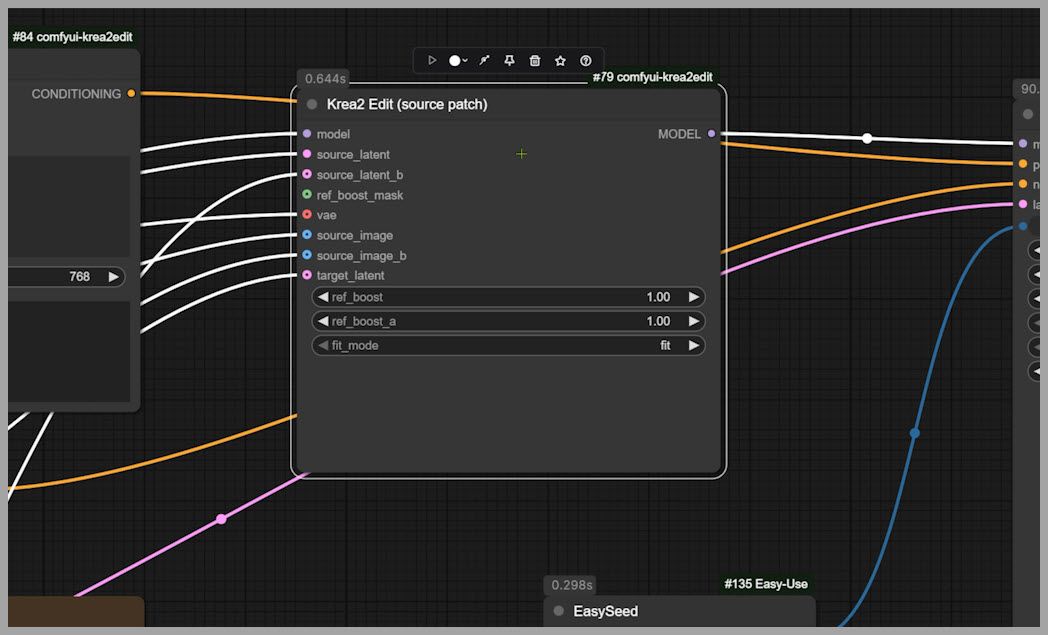Click the #79 comfyui-krea2edit badge

[652, 77]
